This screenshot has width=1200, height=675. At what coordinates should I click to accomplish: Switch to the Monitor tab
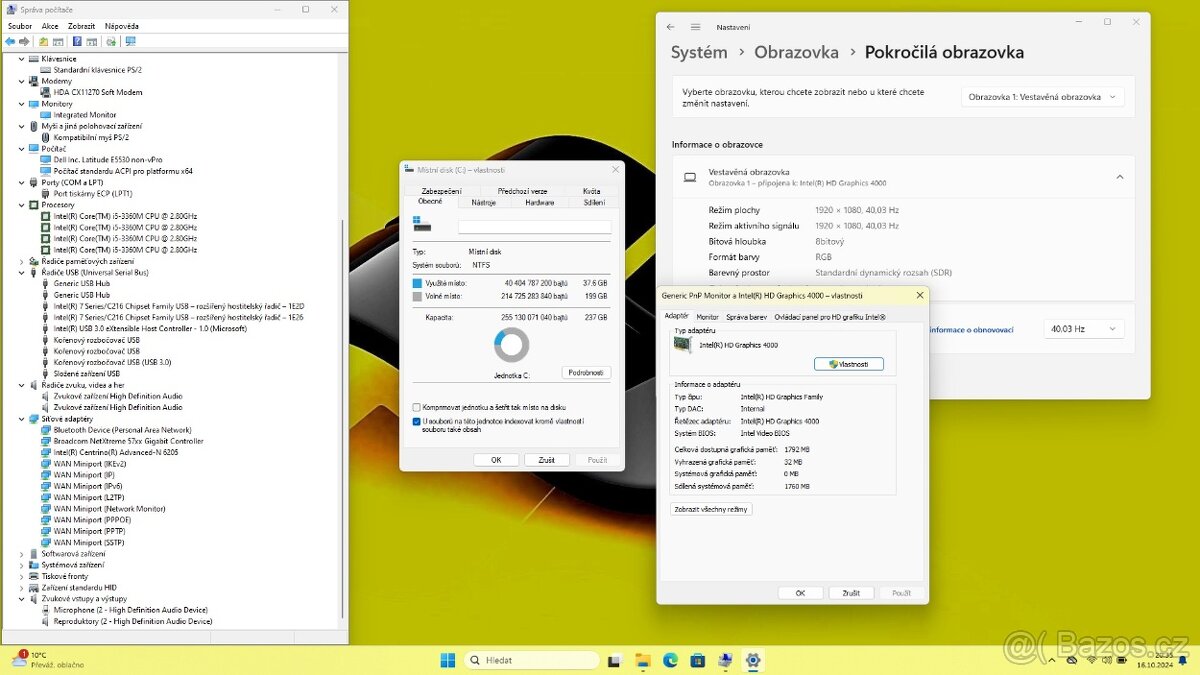point(707,314)
